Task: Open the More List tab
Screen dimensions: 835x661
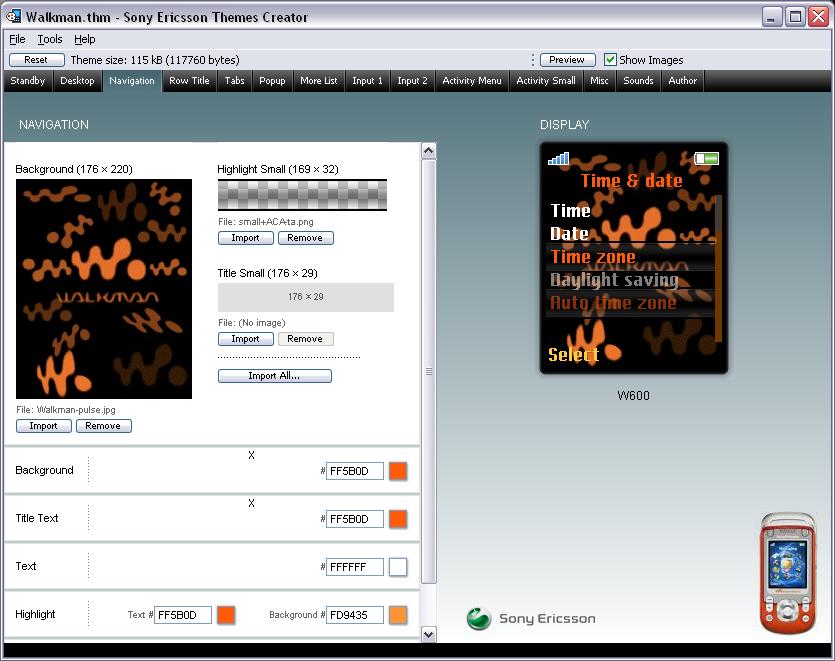Action: pos(318,81)
